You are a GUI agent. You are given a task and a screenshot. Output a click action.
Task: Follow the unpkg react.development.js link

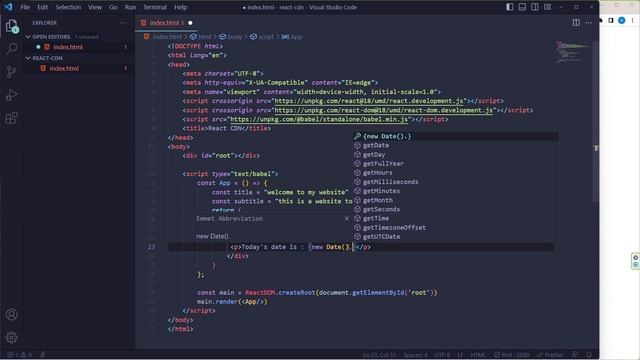click(370, 101)
